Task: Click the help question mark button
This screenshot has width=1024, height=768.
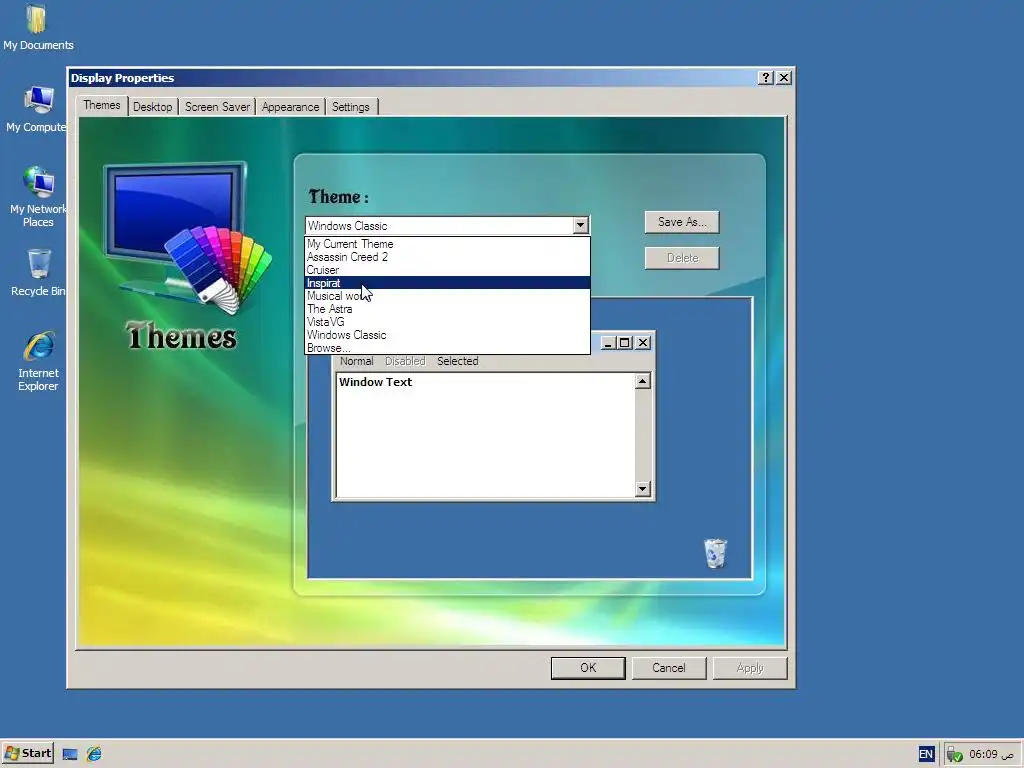Action: [x=765, y=78]
